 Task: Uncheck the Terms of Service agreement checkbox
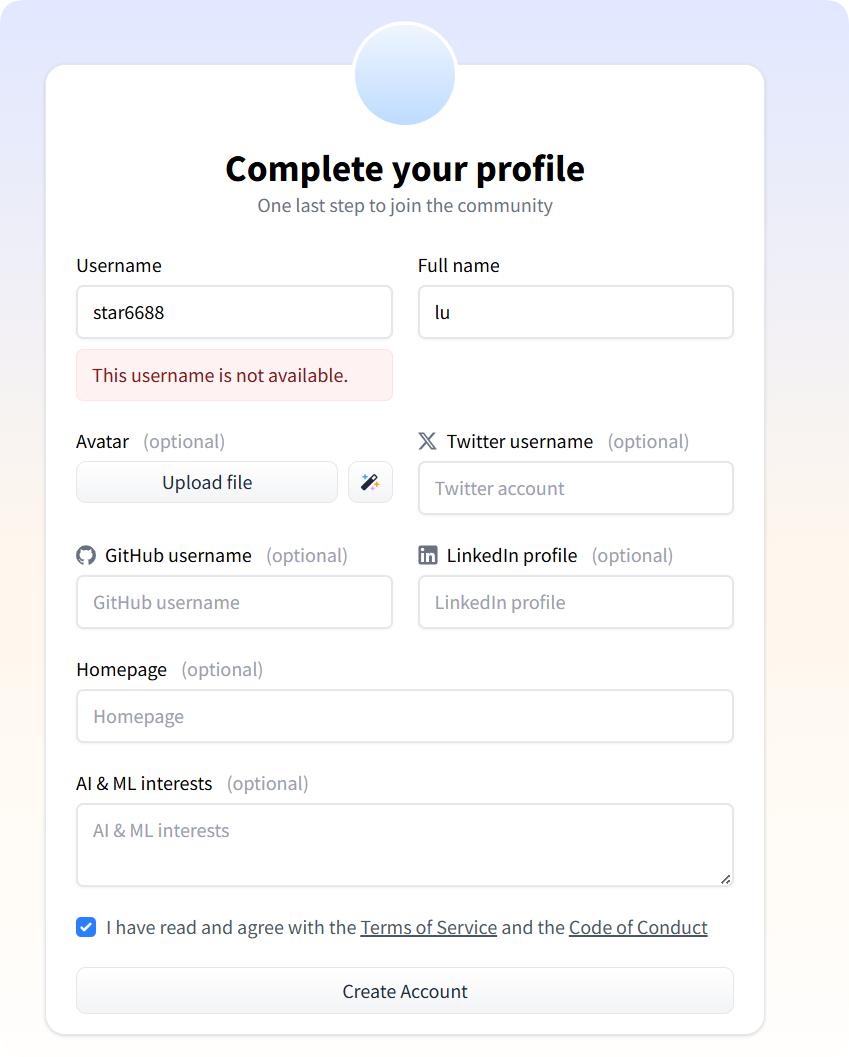point(86,927)
